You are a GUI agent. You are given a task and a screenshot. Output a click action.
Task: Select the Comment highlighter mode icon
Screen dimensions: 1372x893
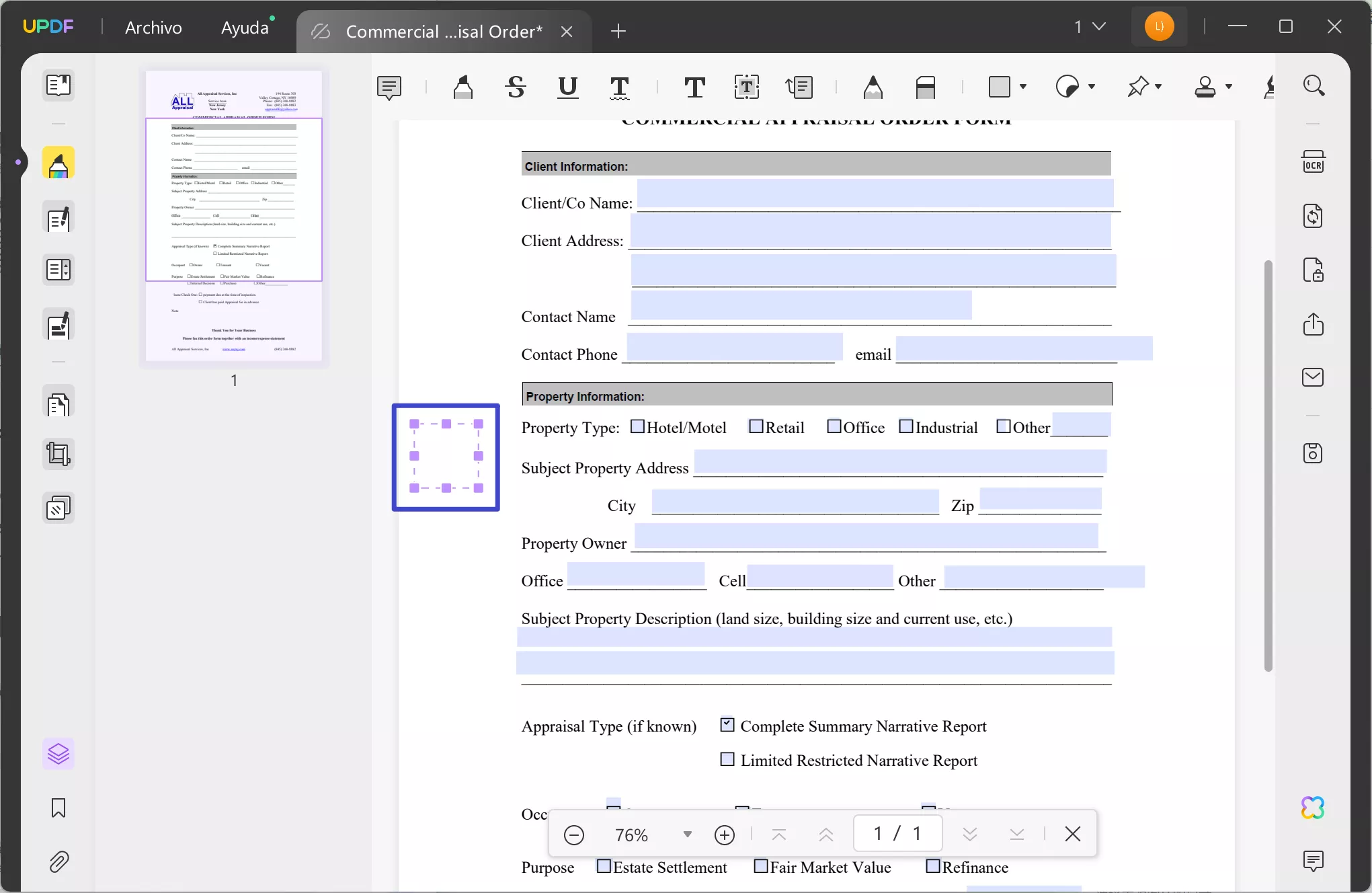click(x=58, y=163)
